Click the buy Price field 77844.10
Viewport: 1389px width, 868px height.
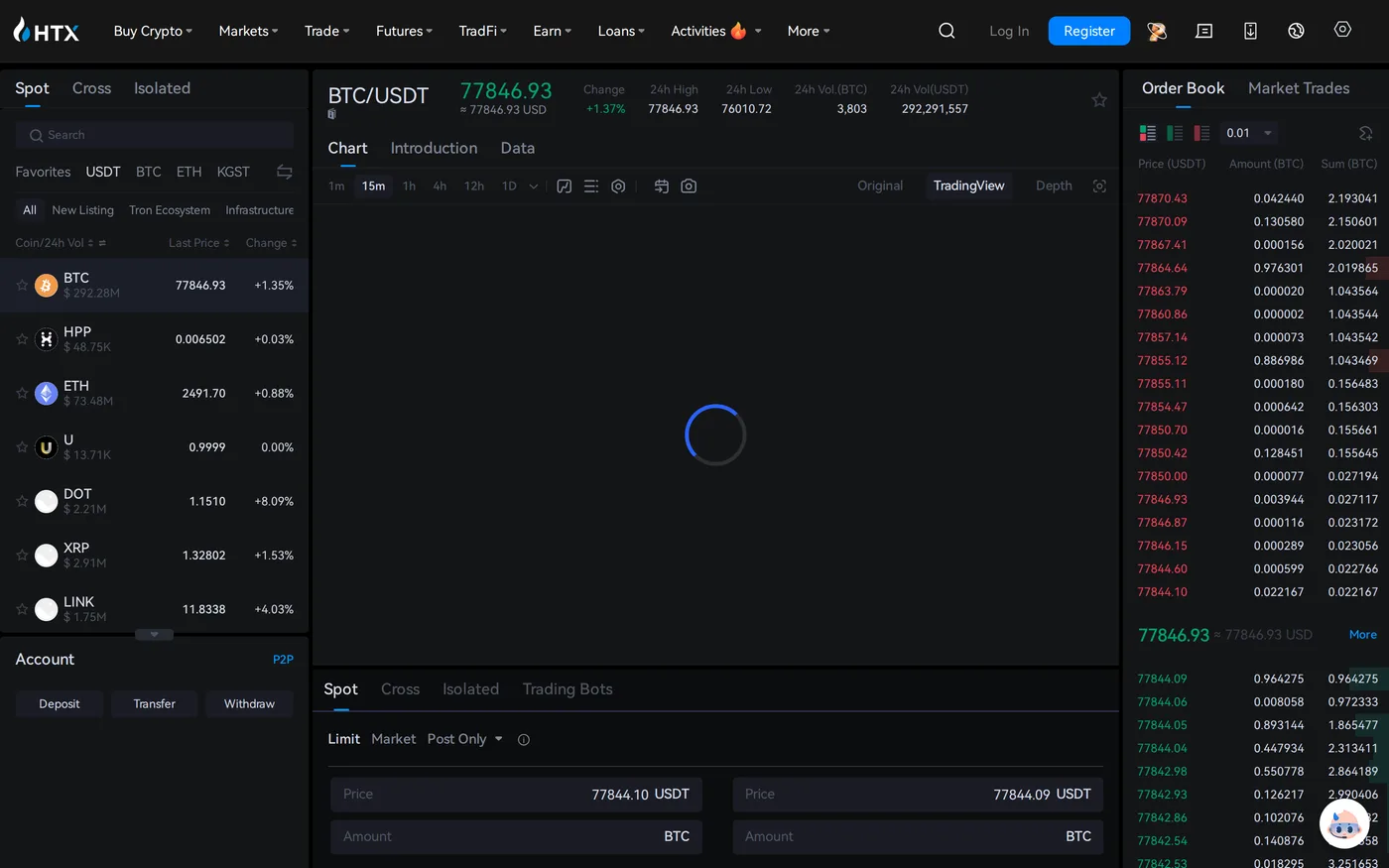(x=516, y=795)
